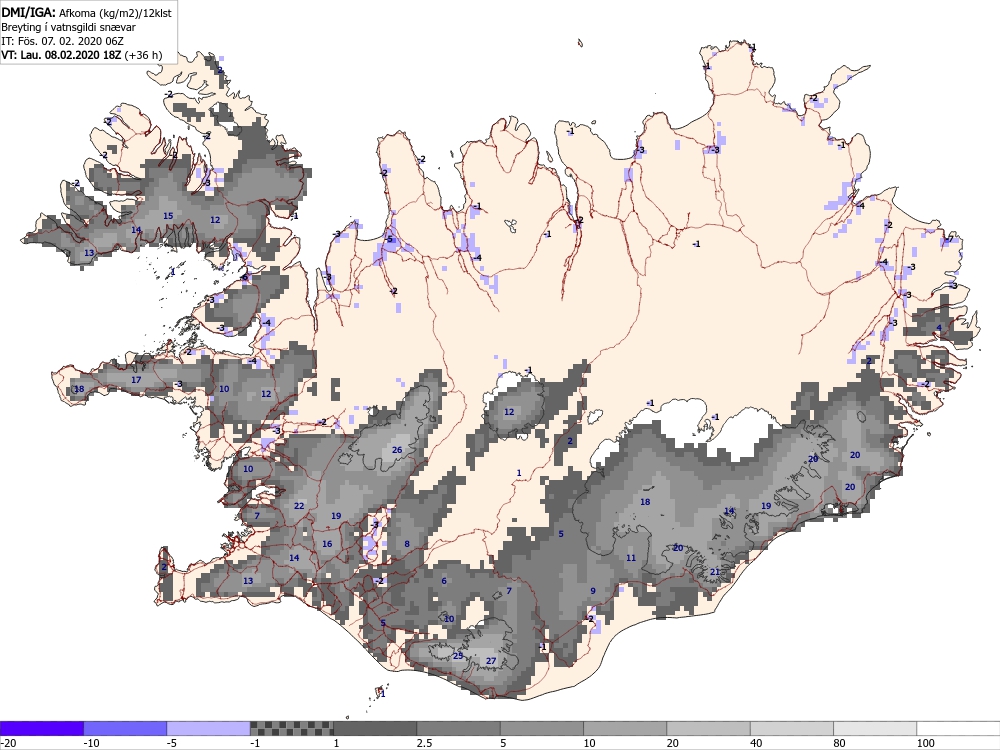Click the map value '26' on the glacier
The width and height of the screenshot is (1000, 750).
[x=397, y=450]
